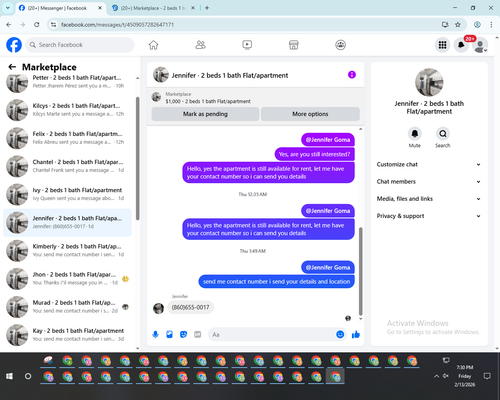Choose a GIF icon
Screen dimensions: 500x400
[x=198, y=334]
